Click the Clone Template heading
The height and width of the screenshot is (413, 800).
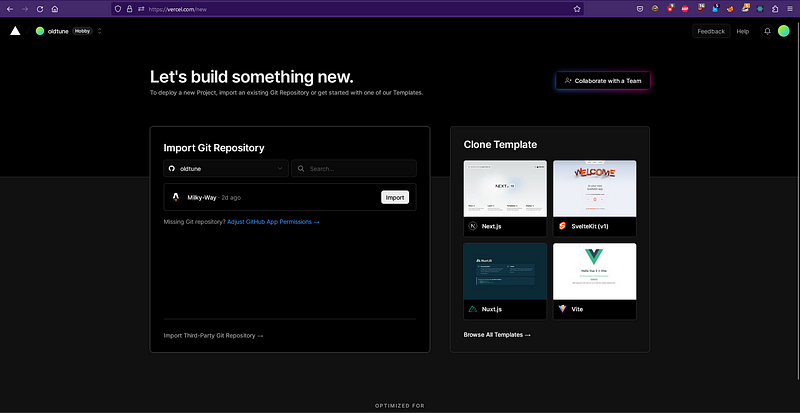click(x=500, y=144)
